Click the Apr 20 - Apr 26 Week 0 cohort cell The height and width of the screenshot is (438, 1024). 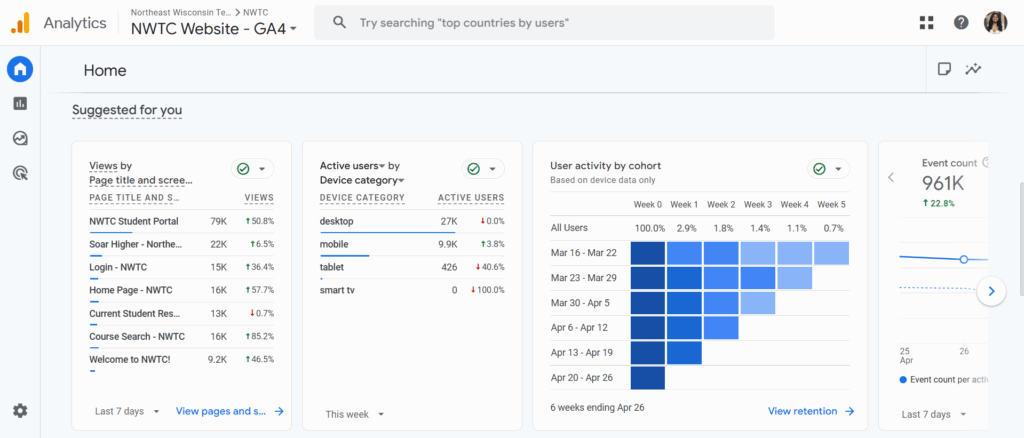(648, 378)
